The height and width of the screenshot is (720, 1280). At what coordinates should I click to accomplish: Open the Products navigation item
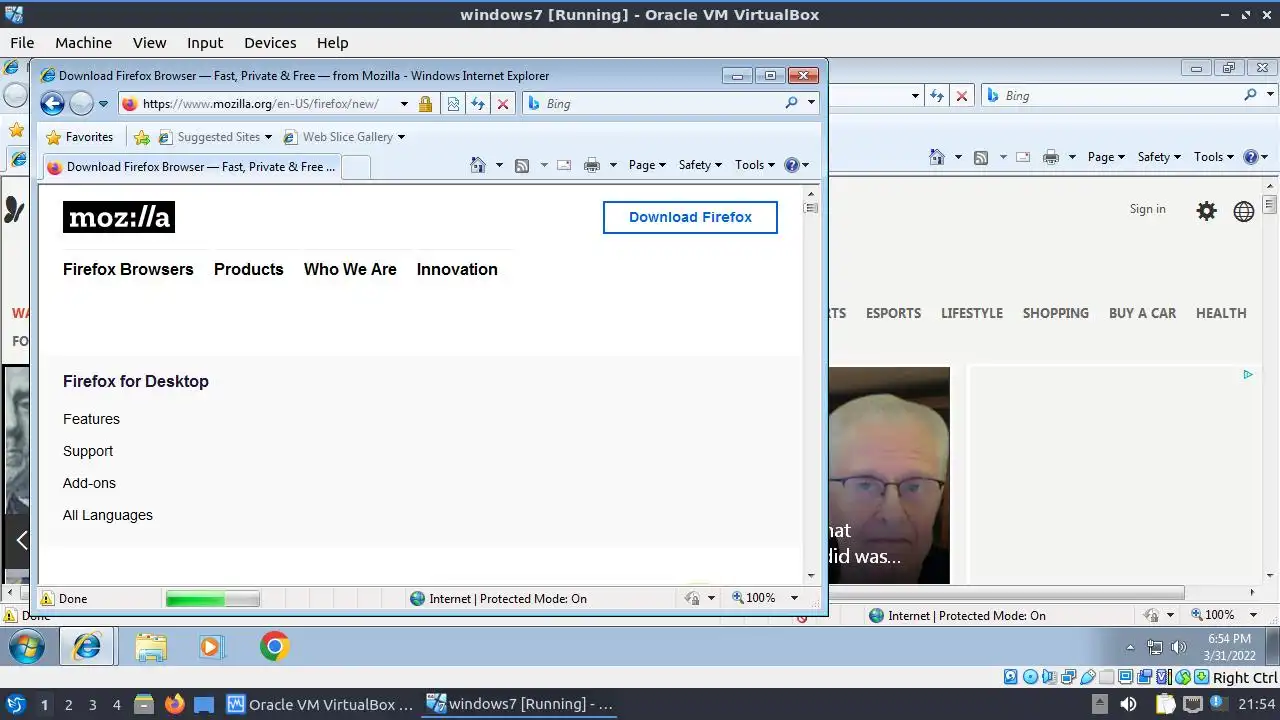[249, 269]
